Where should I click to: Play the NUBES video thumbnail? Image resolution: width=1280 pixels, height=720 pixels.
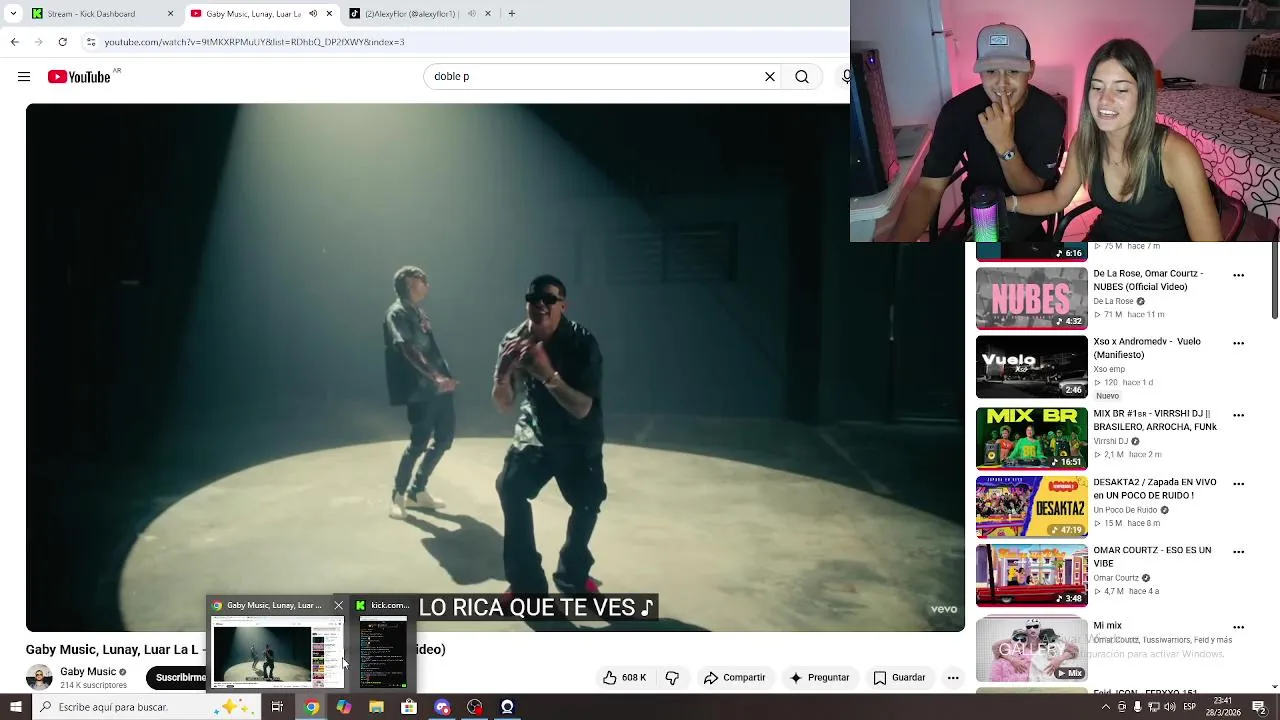point(1031,298)
